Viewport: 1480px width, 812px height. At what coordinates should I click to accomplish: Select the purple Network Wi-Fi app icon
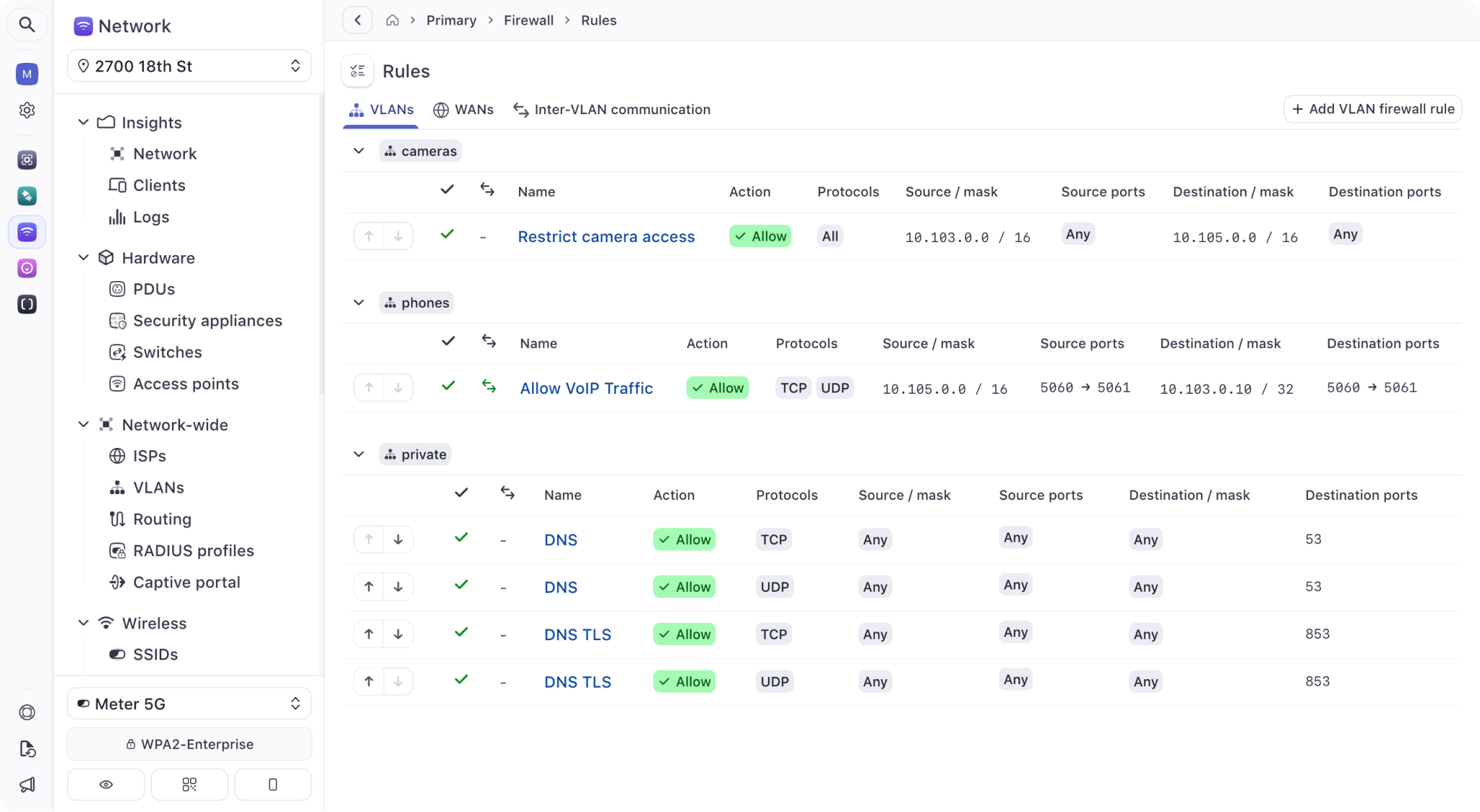point(27,232)
